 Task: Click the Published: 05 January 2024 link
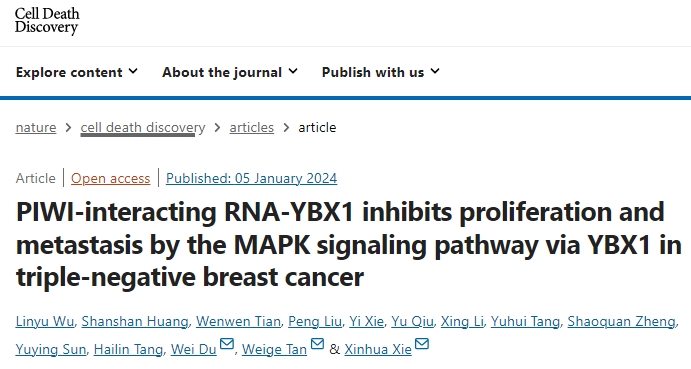(252, 178)
